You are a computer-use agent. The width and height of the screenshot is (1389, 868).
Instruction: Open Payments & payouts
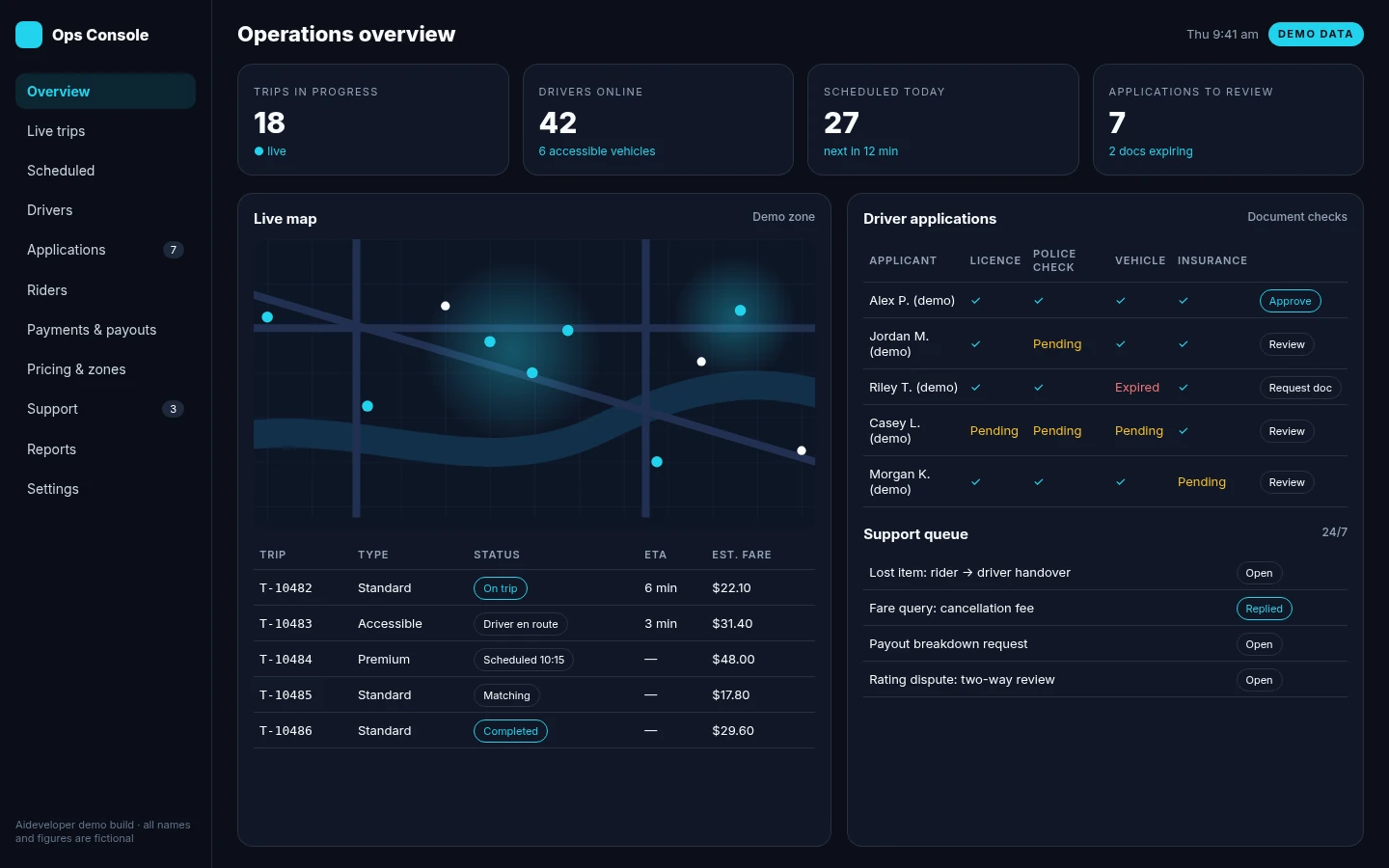[x=105, y=330]
